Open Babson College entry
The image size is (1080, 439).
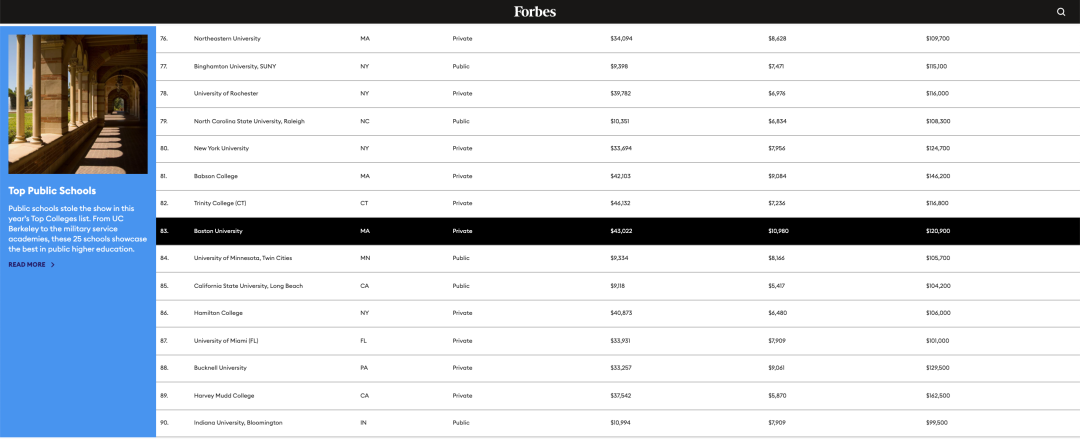point(216,176)
